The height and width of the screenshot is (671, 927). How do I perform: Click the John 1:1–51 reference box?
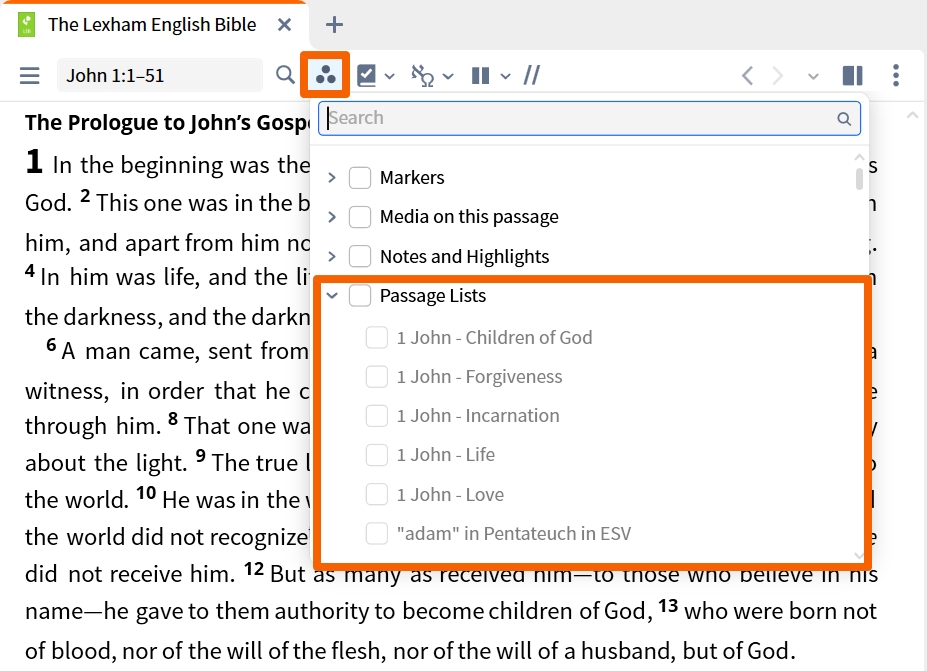160,76
